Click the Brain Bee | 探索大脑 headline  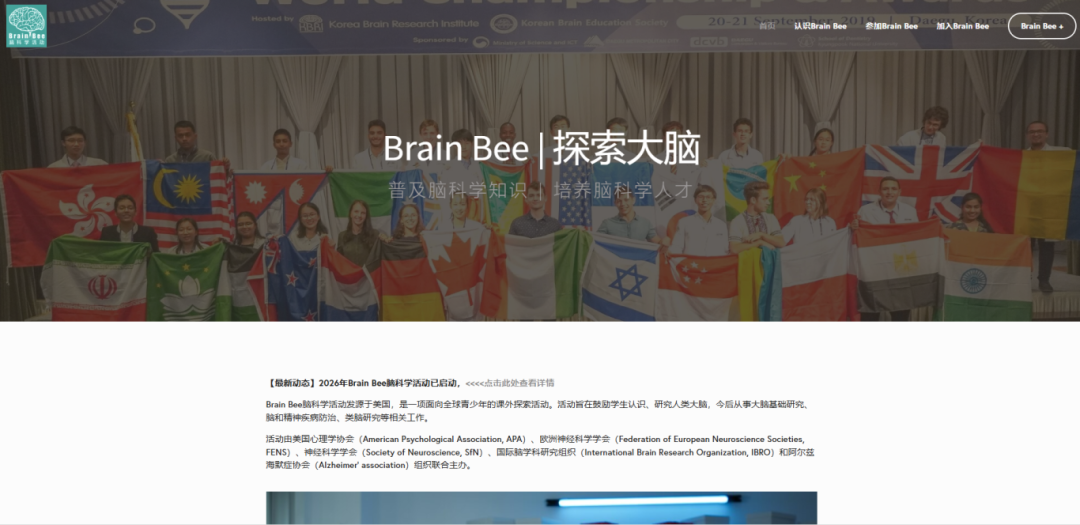pyautogui.click(x=541, y=148)
